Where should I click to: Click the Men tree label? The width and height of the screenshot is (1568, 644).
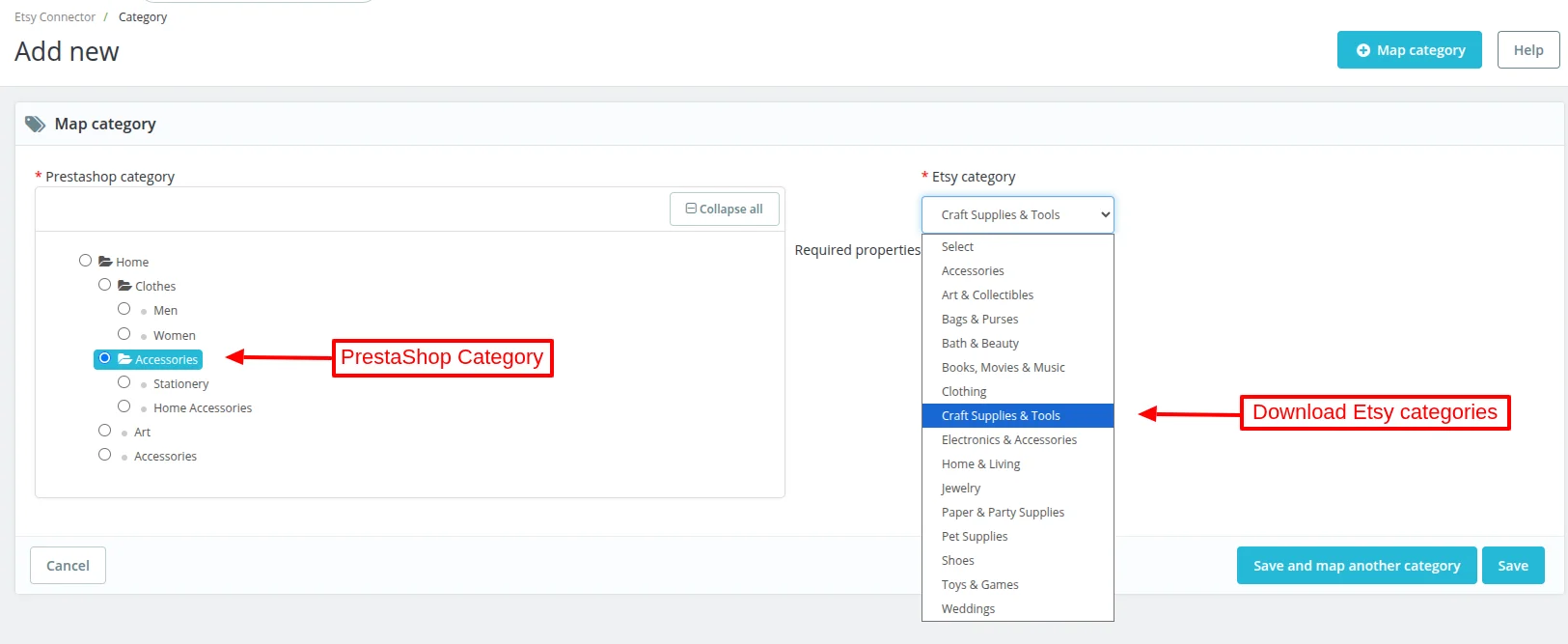pyautogui.click(x=165, y=311)
